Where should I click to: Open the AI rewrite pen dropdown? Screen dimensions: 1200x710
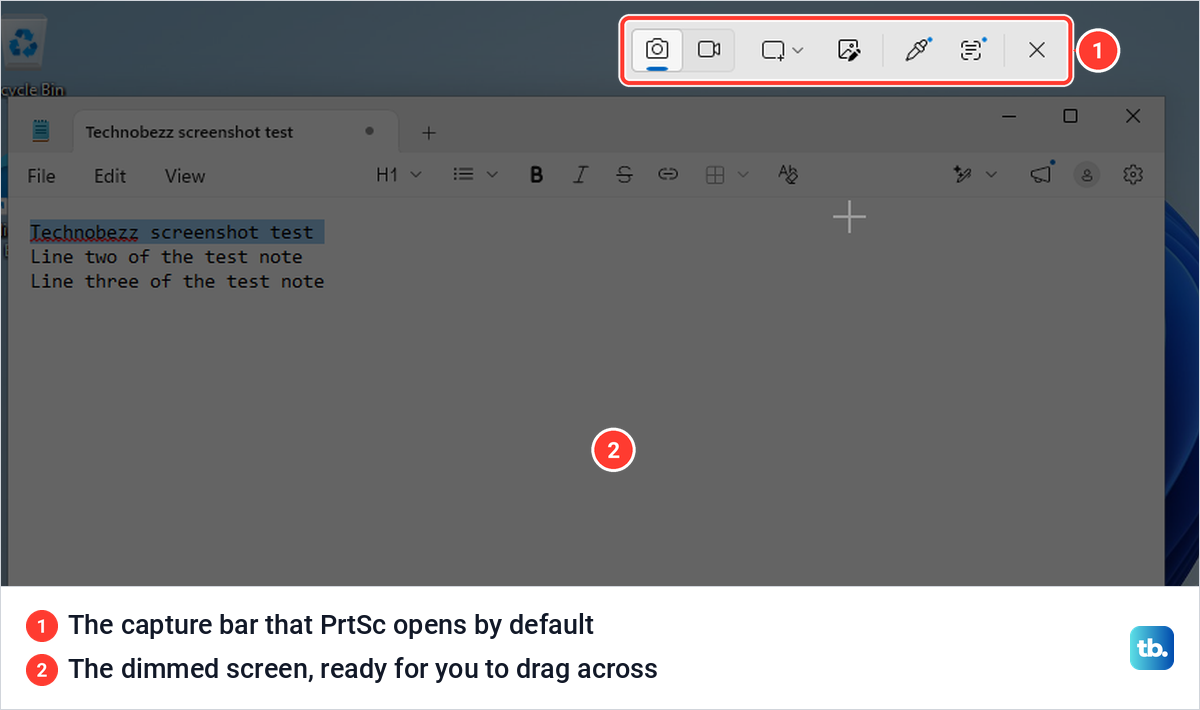pyautogui.click(x=975, y=175)
